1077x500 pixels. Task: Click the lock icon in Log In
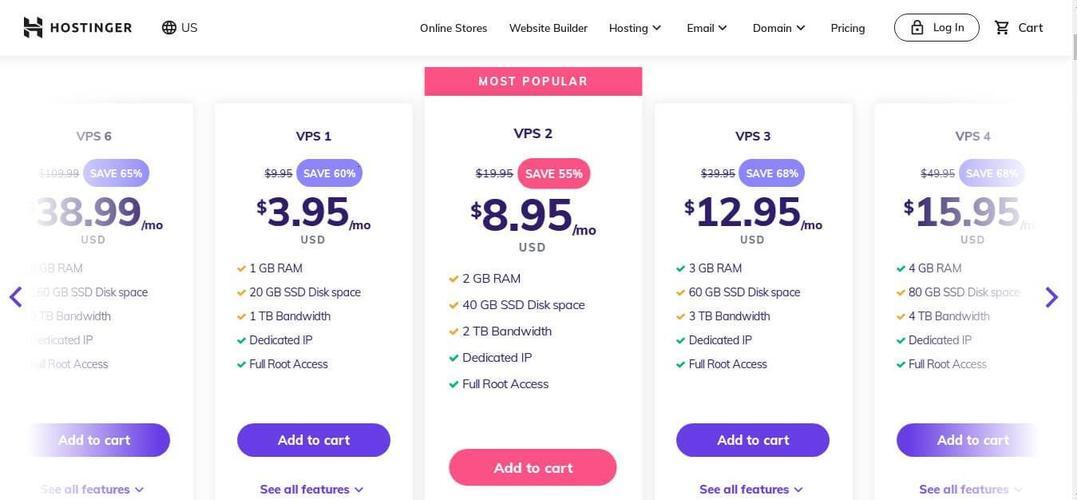coord(917,27)
